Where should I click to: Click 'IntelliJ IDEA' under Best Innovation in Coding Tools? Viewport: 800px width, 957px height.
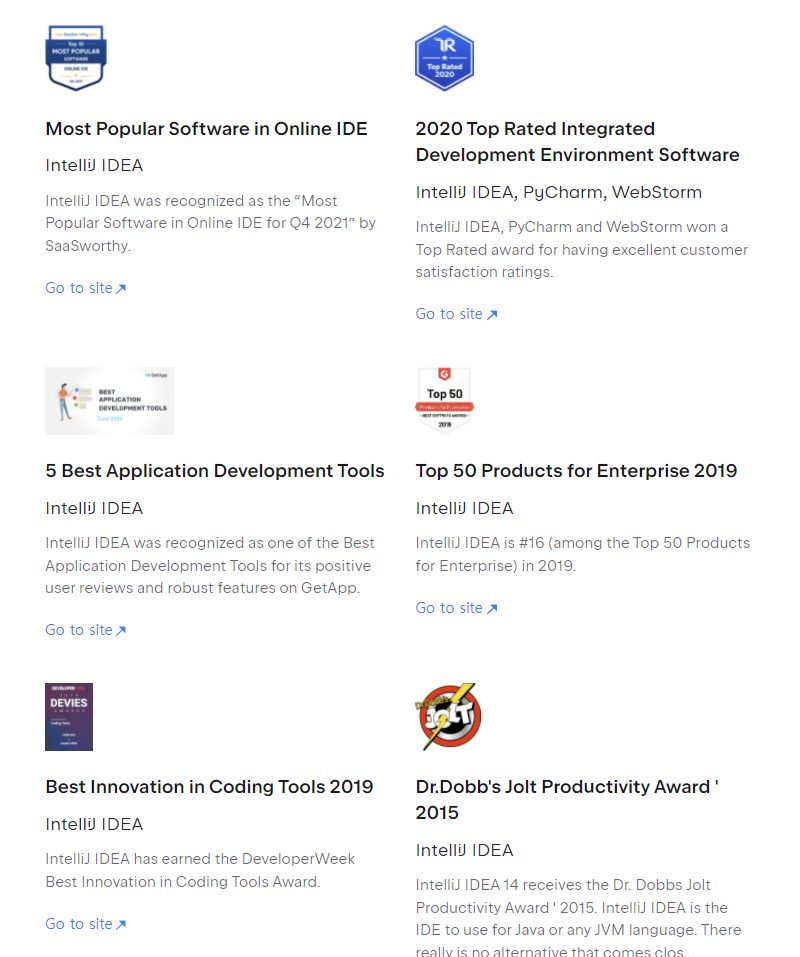(x=94, y=825)
